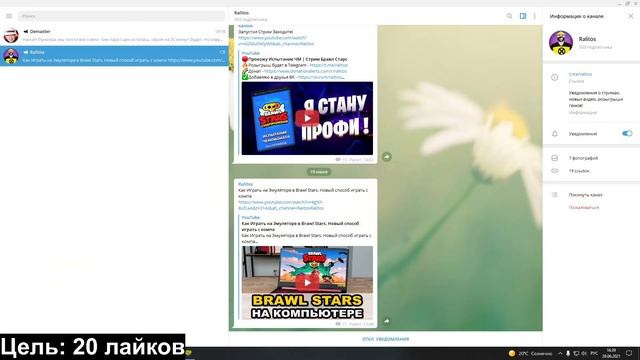640x360 pixels.
Task: Open the Demaster channel chat
Action: (x=114, y=36)
